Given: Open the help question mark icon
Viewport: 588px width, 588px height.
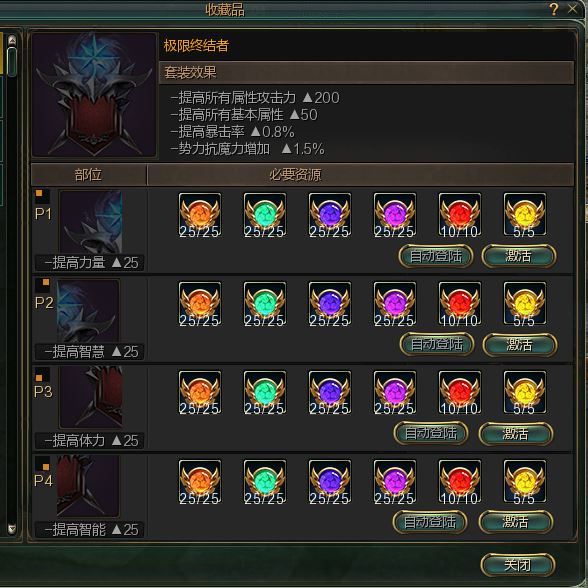Looking at the screenshot, I should pyautogui.click(x=554, y=9).
